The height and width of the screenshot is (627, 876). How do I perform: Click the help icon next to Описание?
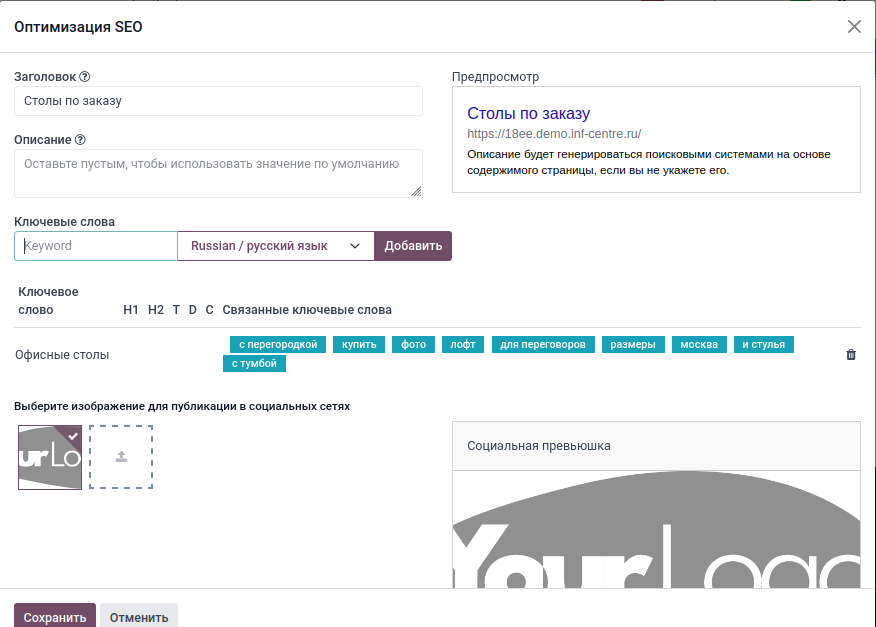pyautogui.click(x=80, y=140)
